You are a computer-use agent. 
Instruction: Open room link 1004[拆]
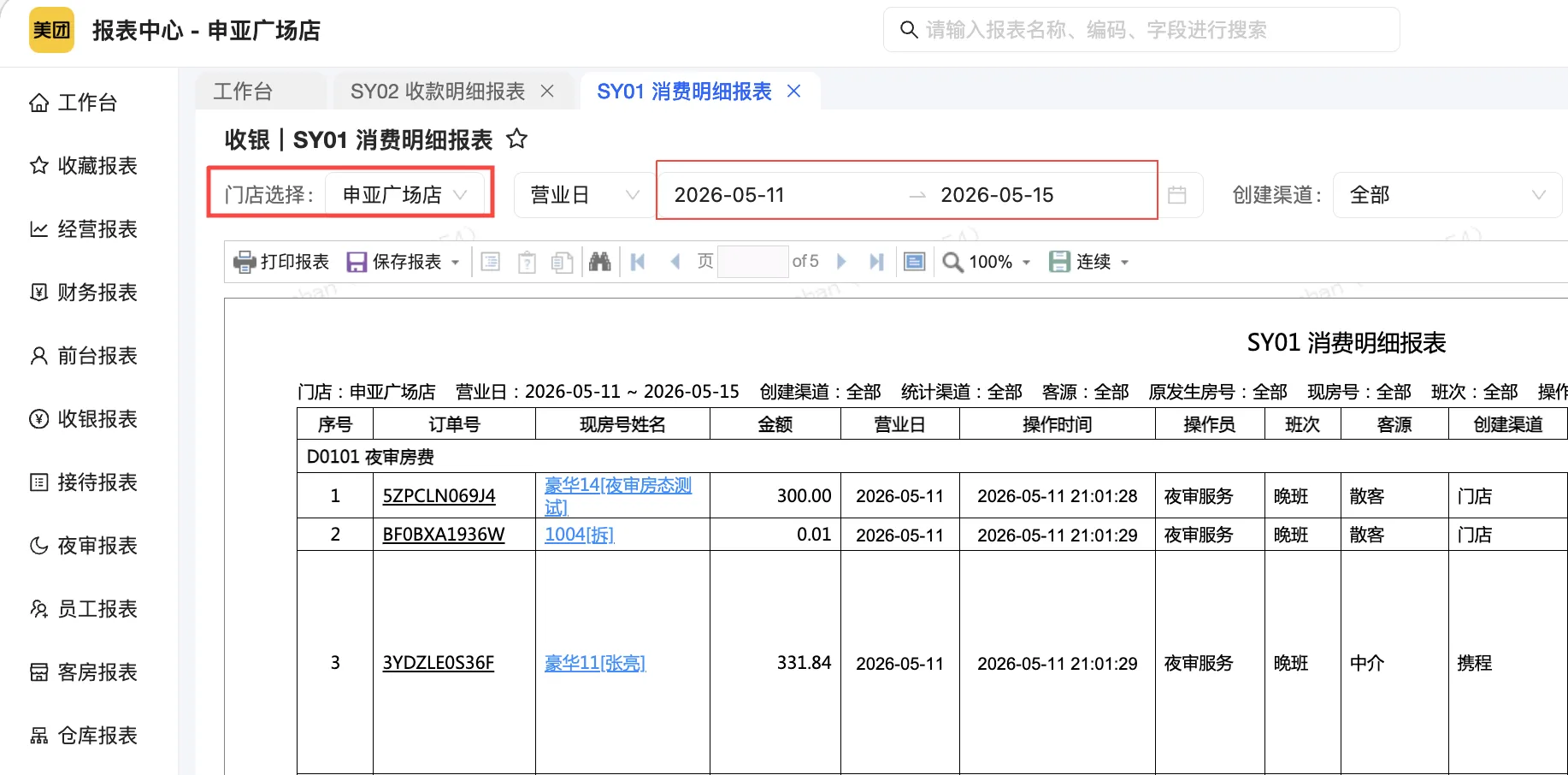click(x=580, y=535)
